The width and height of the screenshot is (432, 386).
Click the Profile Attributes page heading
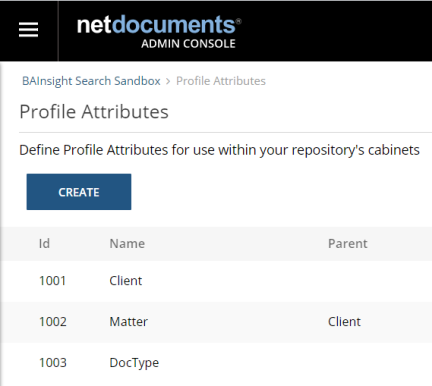[94, 112]
